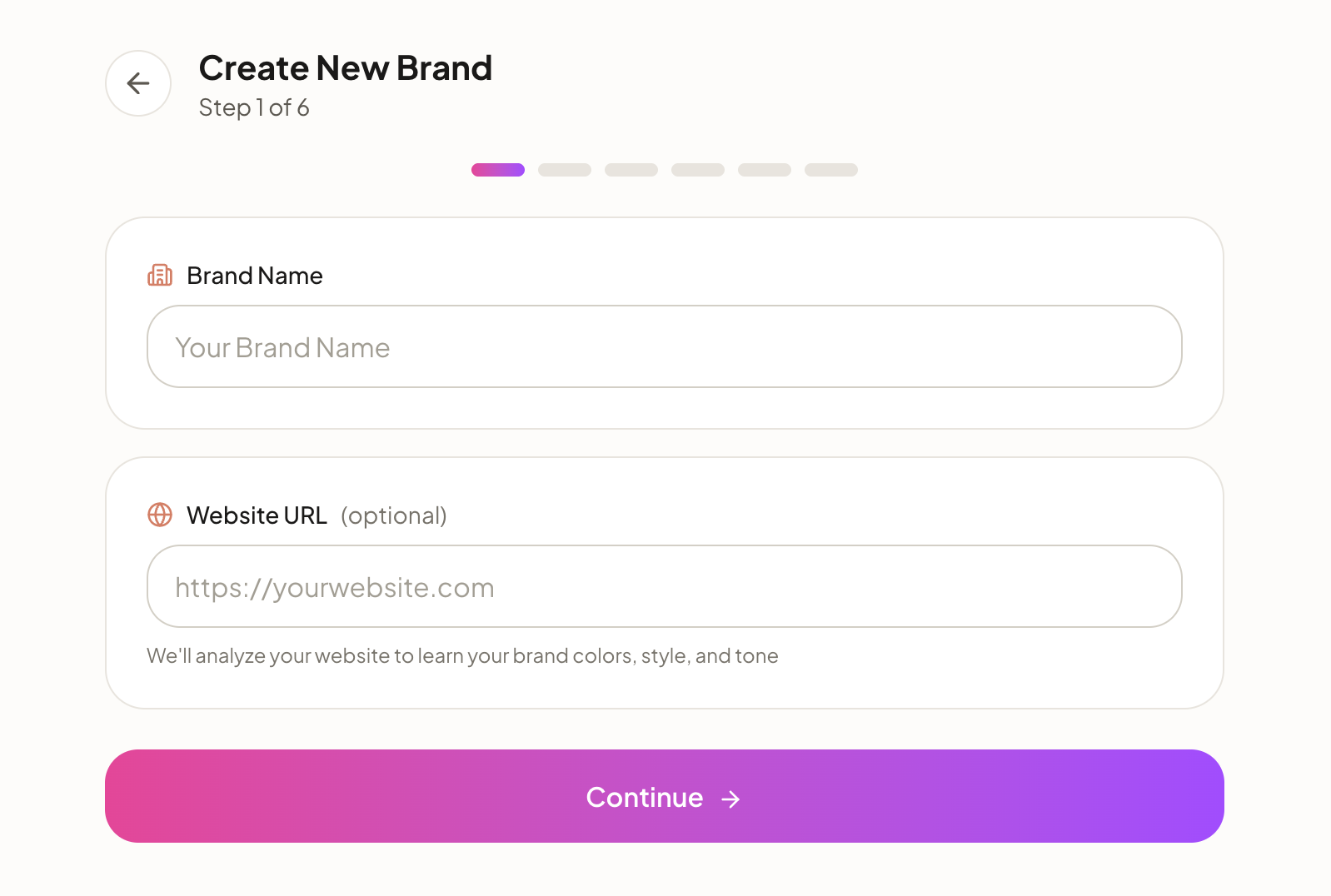
Task: Click the Continue button
Action: pyautogui.click(x=665, y=796)
